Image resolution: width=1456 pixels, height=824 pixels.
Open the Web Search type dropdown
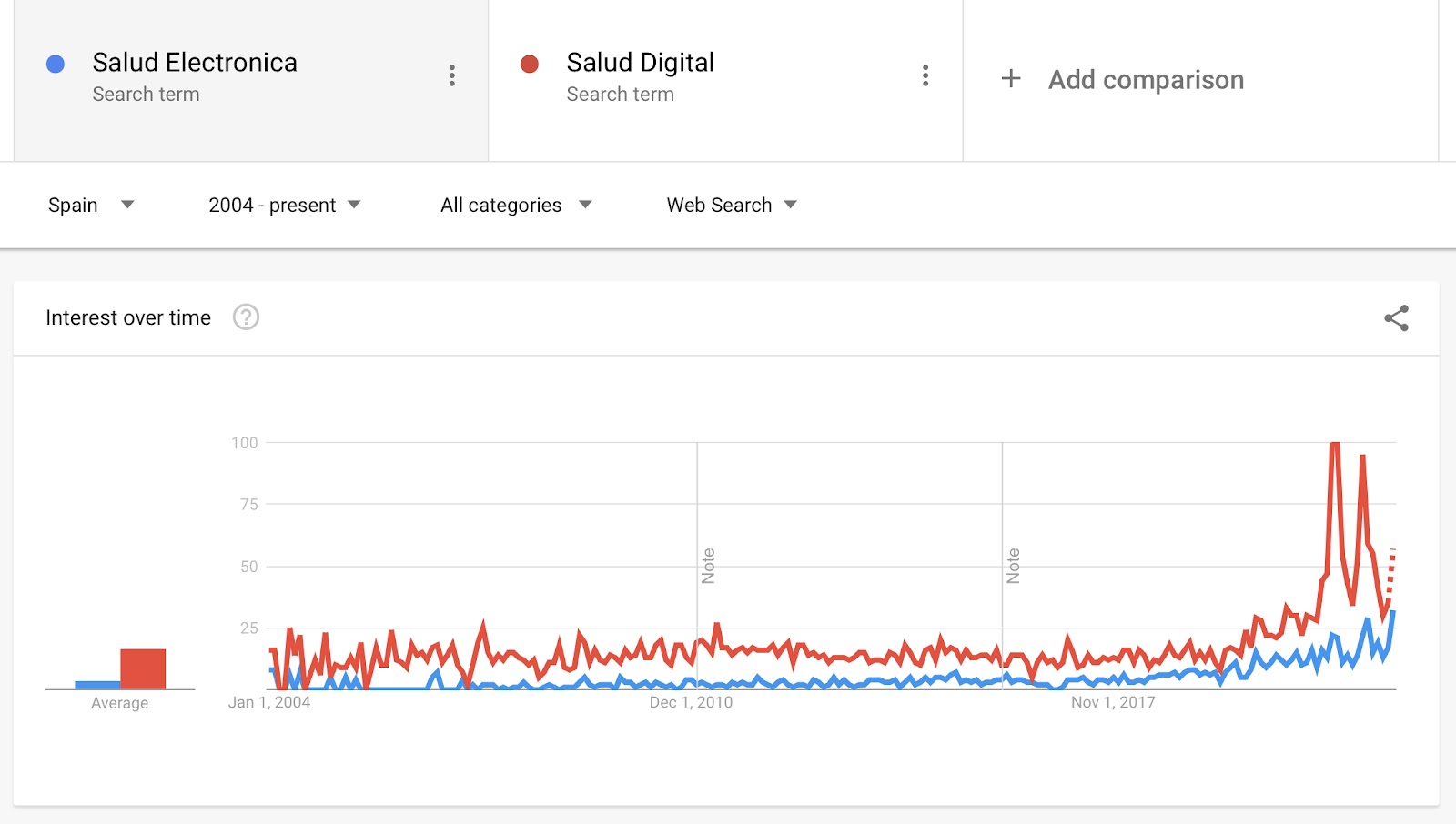(x=732, y=206)
